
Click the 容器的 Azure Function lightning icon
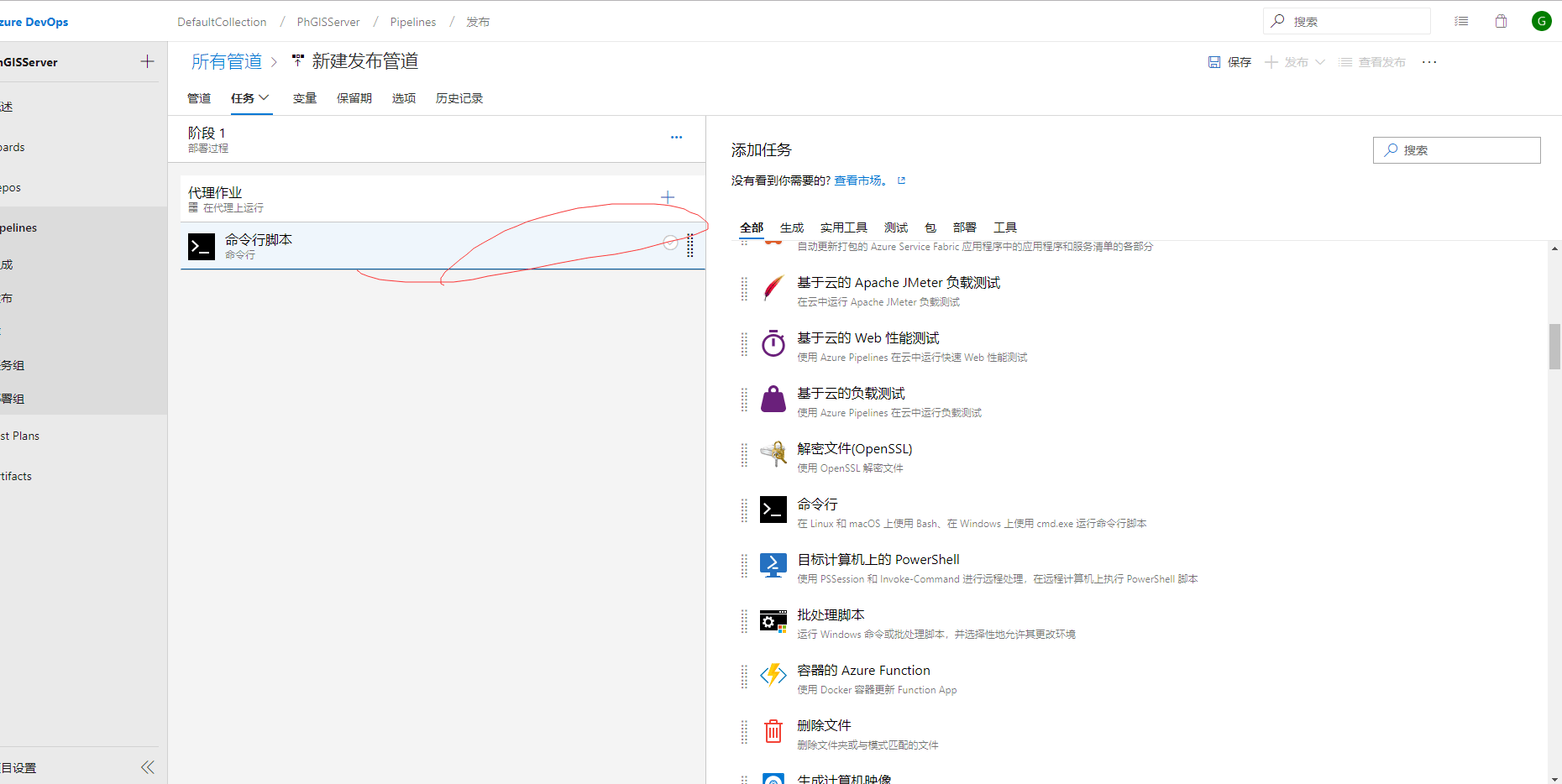click(x=773, y=676)
